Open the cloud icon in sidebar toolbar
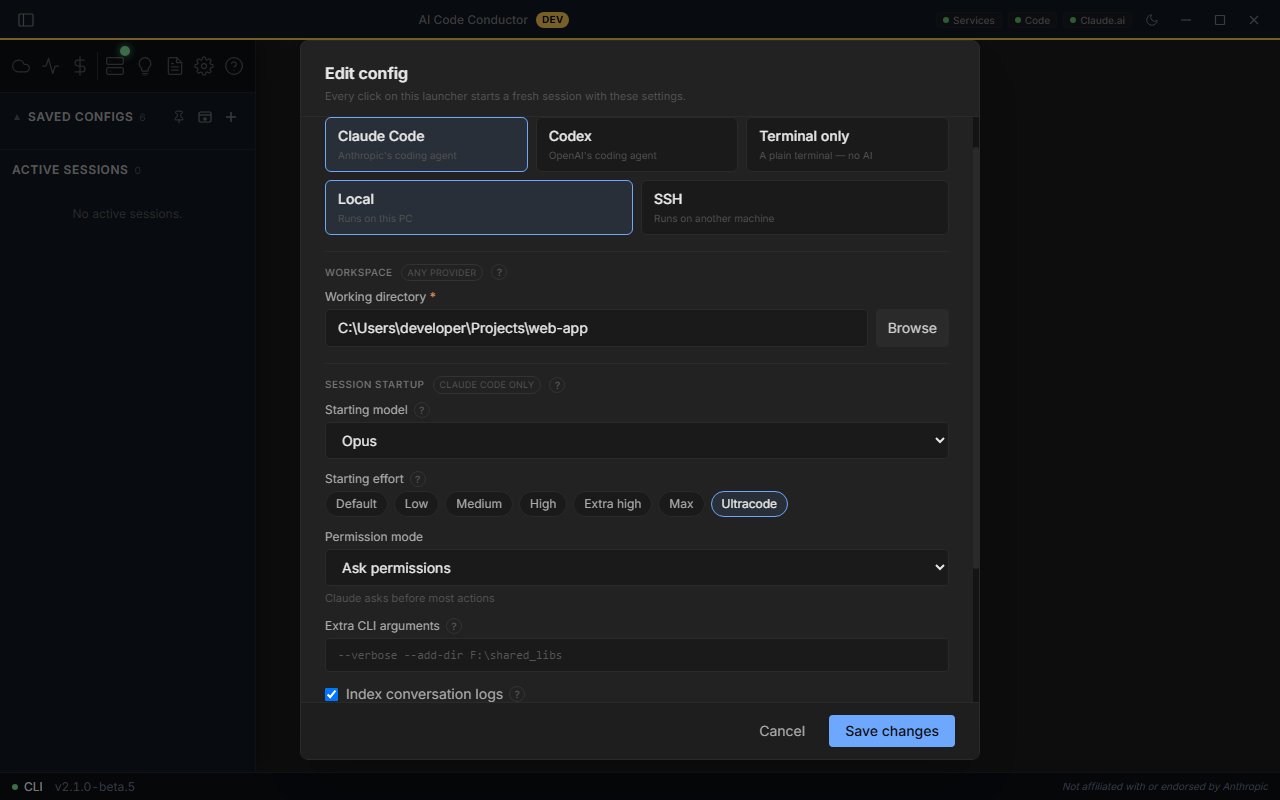 coord(20,66)
